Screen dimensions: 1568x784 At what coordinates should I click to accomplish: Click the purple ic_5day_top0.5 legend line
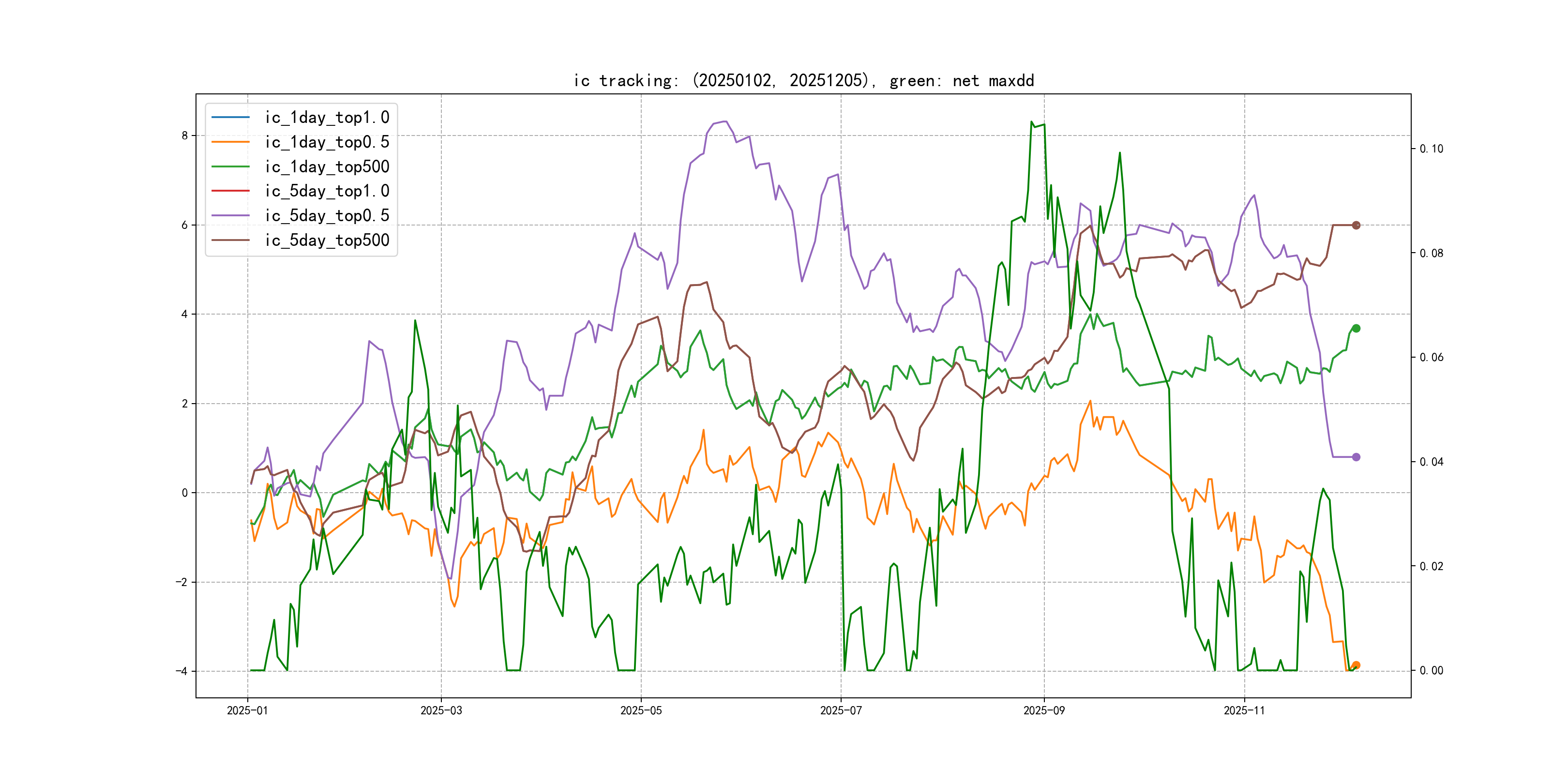pos(230,215)
